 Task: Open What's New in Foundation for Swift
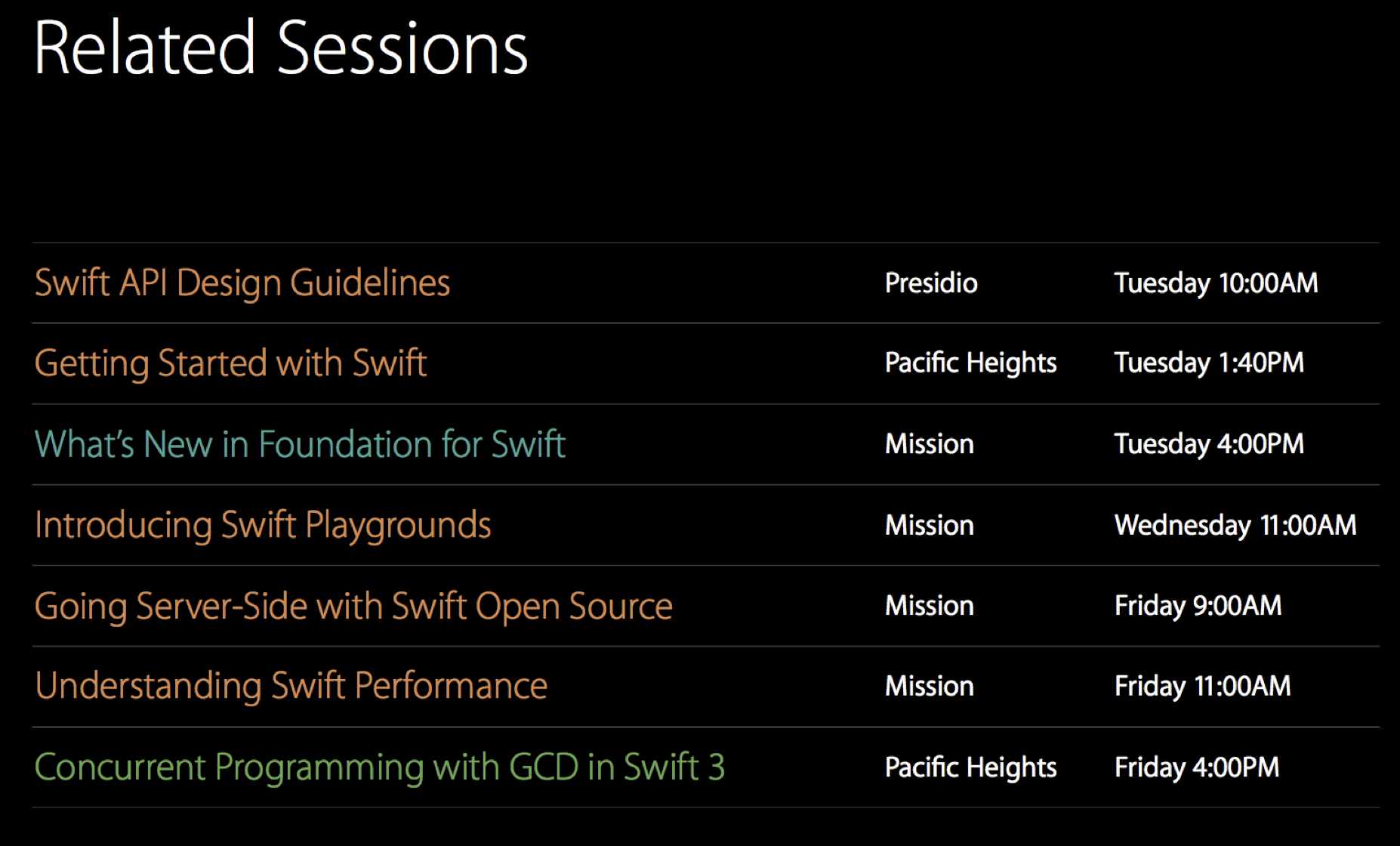pos(301,444)
